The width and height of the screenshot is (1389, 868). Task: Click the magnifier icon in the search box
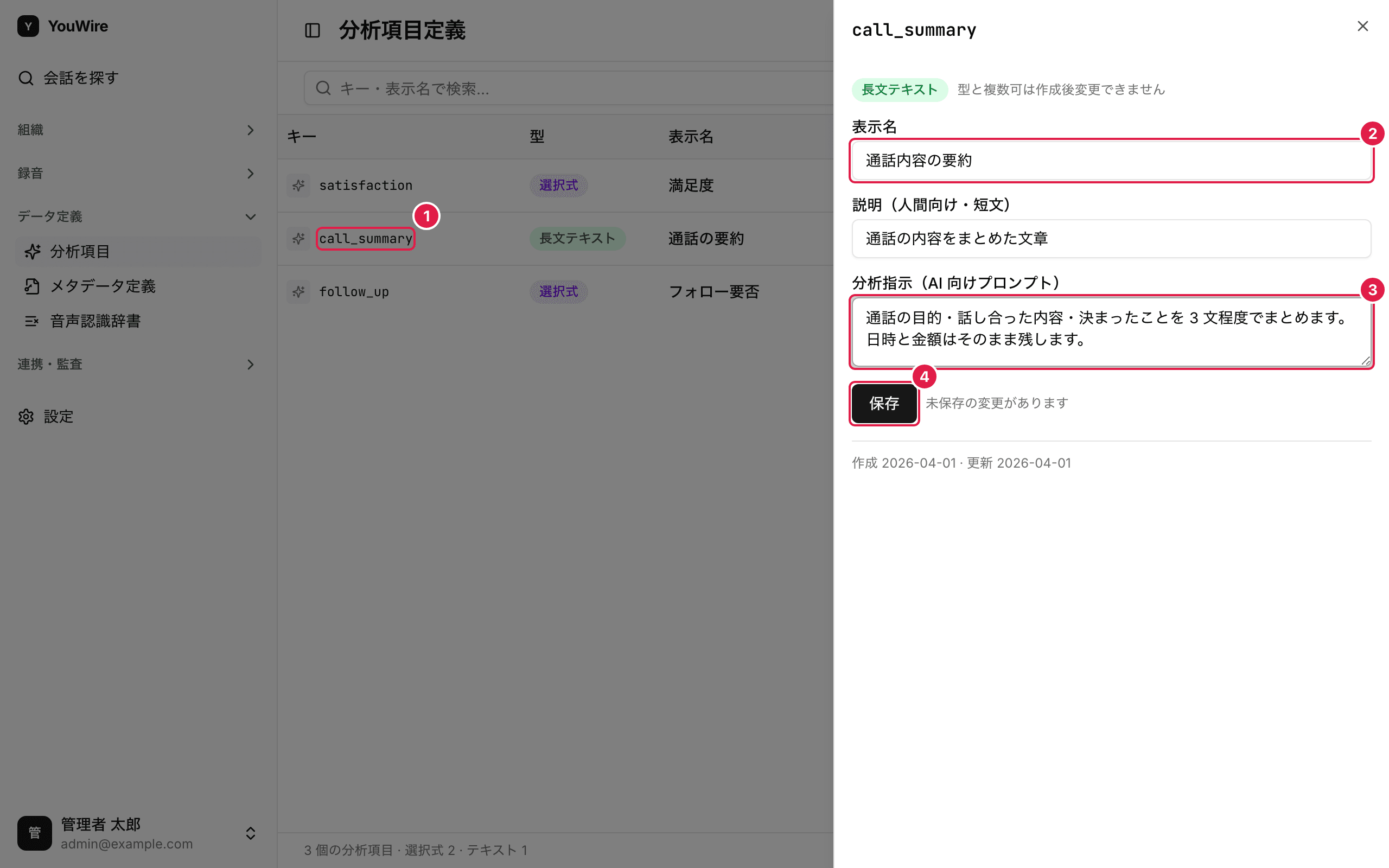point(324,88)
